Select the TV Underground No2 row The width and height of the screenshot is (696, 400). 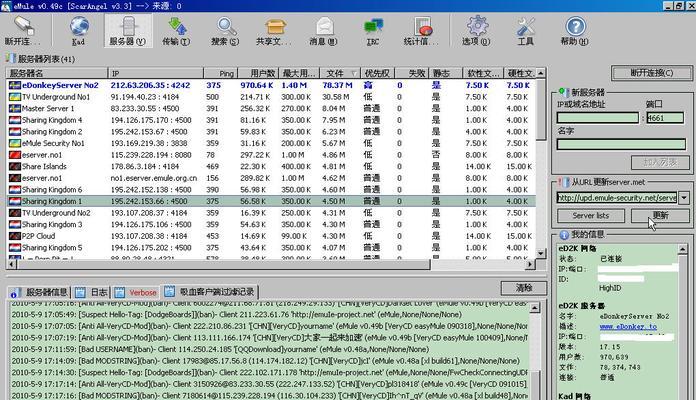pos(271,213)
